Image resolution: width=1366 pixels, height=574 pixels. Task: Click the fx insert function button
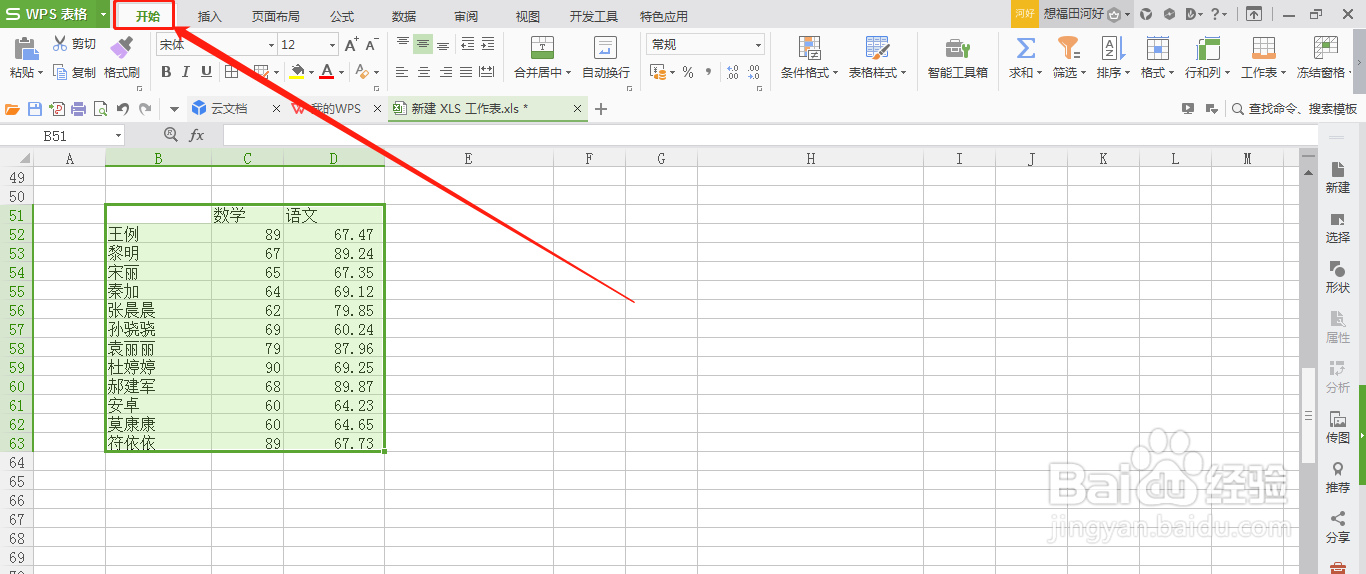point(197,135)
